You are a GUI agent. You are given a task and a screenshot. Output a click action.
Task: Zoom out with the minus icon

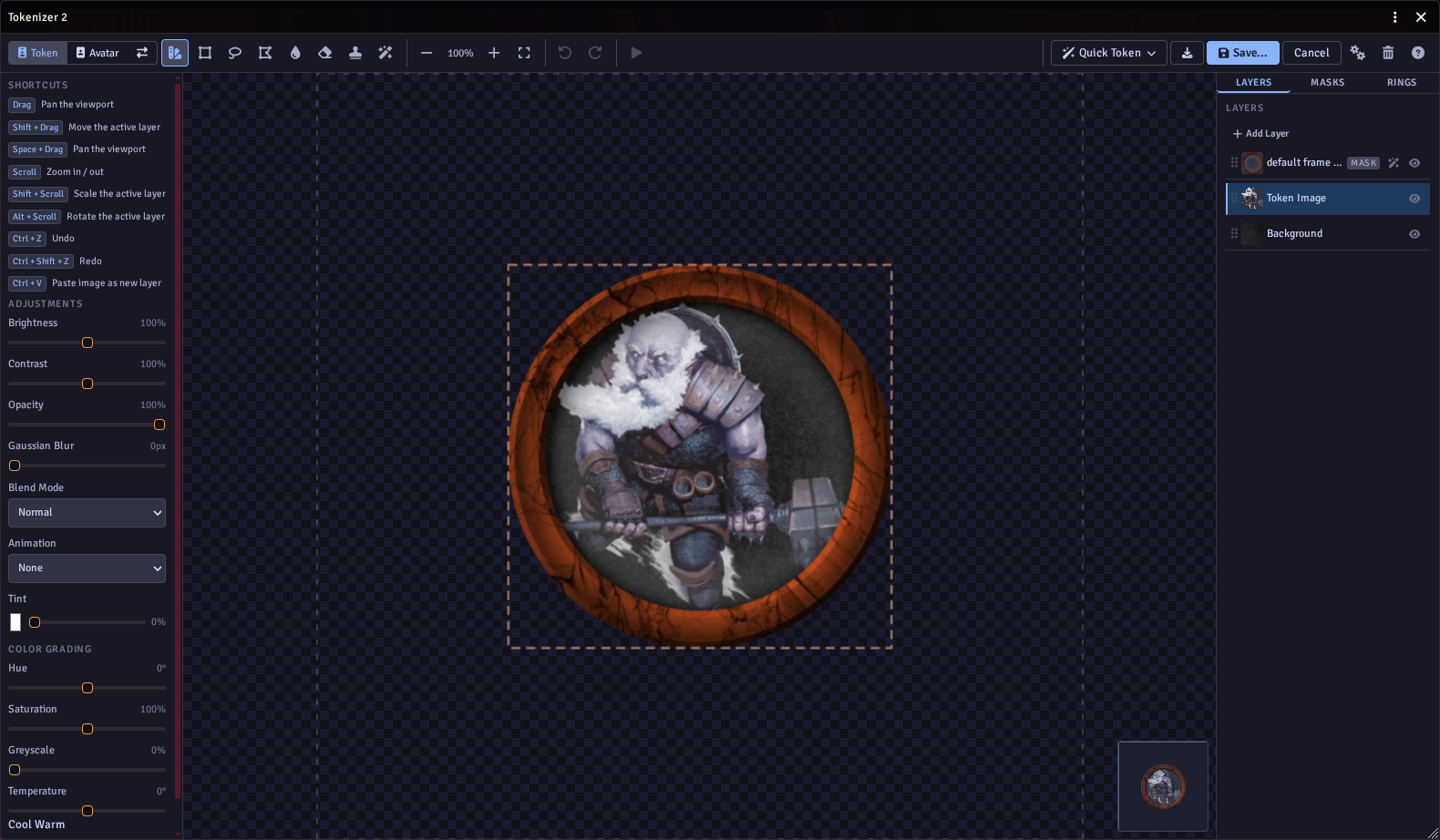pos(427,53)
